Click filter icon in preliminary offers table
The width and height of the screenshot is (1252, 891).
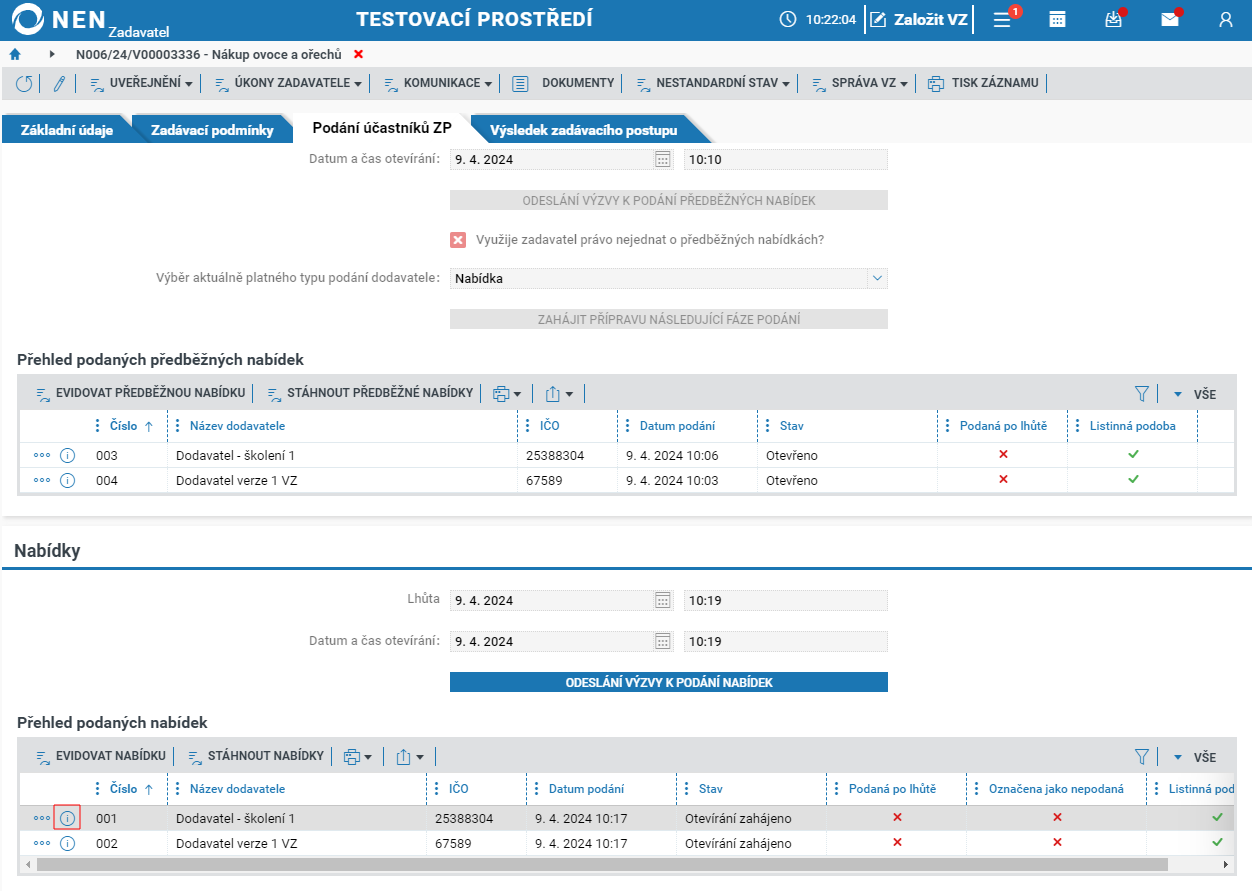pyautogui.click(x=1142, y=394)
